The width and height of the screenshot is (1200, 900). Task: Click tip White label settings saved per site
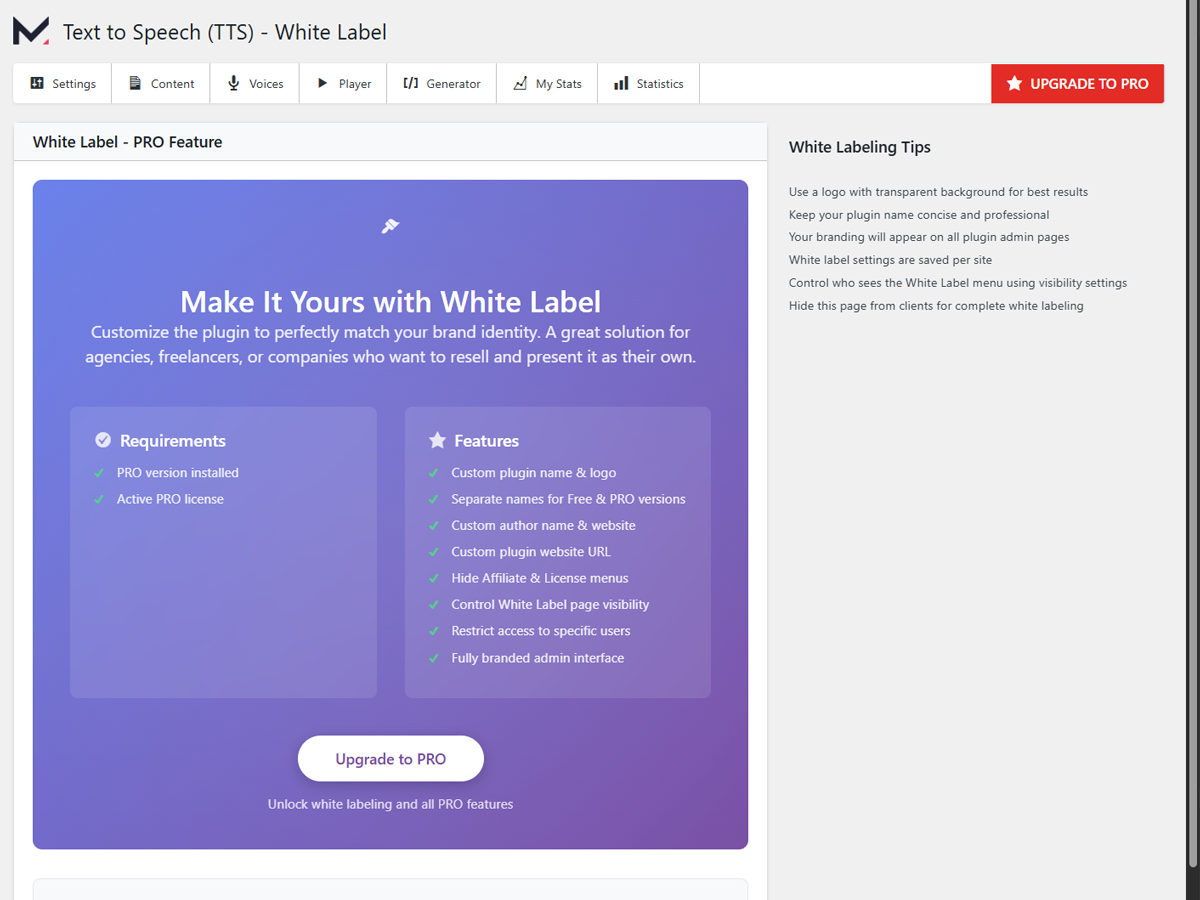[x=890, y=260]
